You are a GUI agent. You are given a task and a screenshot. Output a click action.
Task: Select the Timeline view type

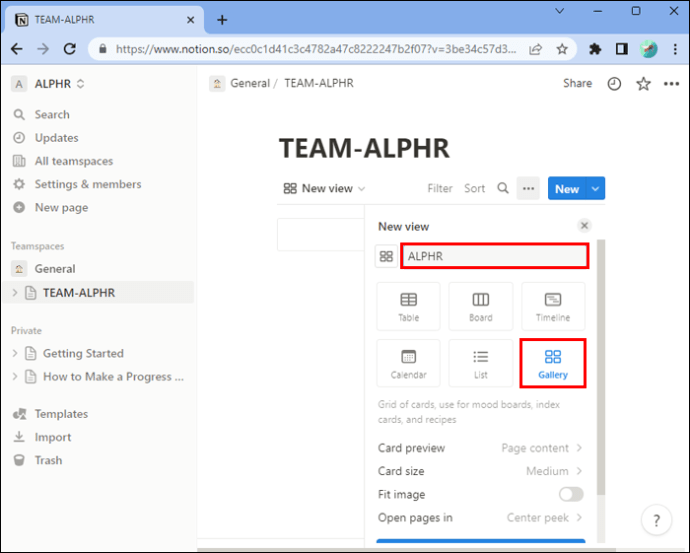pos(553,307)
